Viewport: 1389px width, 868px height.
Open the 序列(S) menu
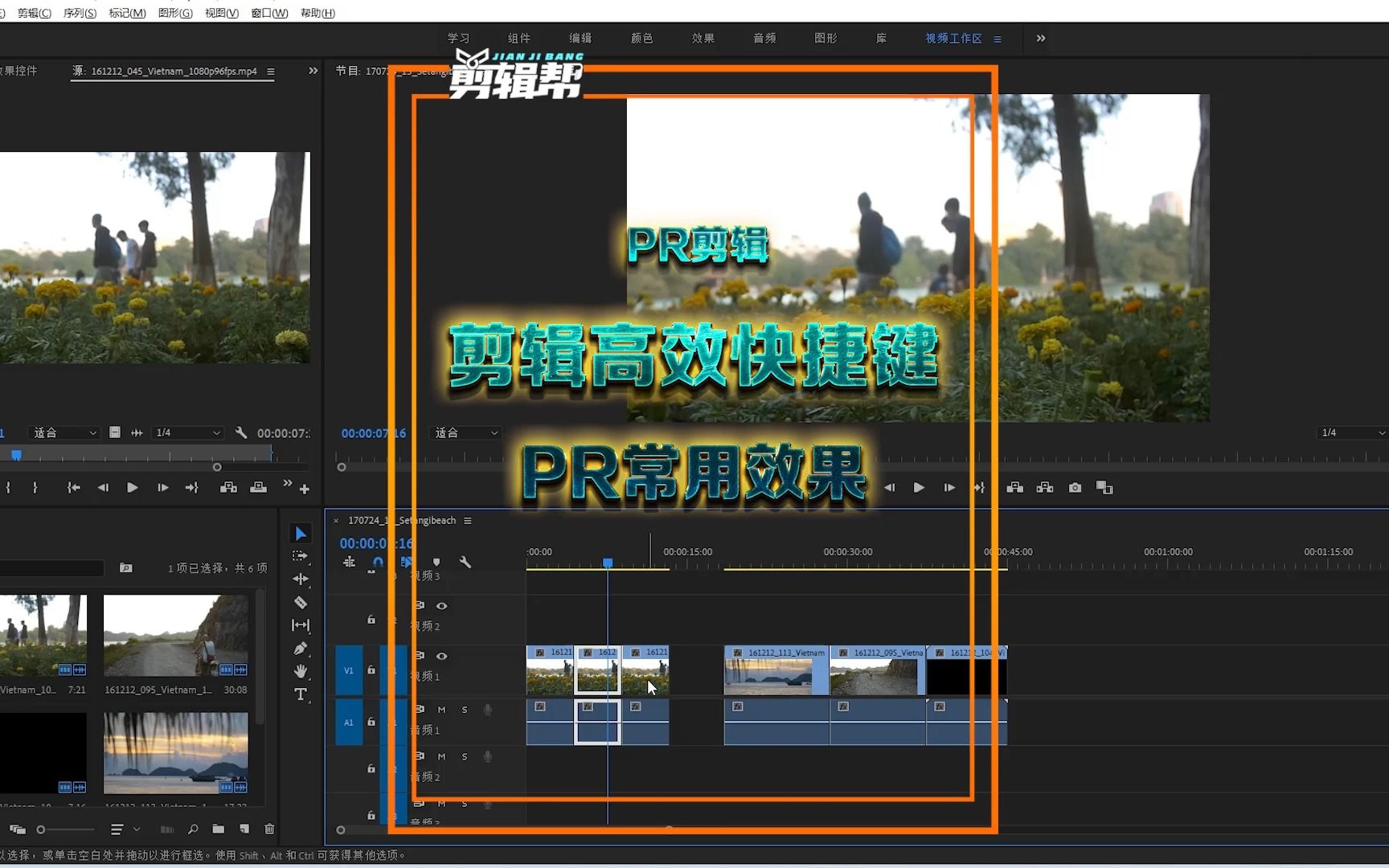tap(80, 13)
